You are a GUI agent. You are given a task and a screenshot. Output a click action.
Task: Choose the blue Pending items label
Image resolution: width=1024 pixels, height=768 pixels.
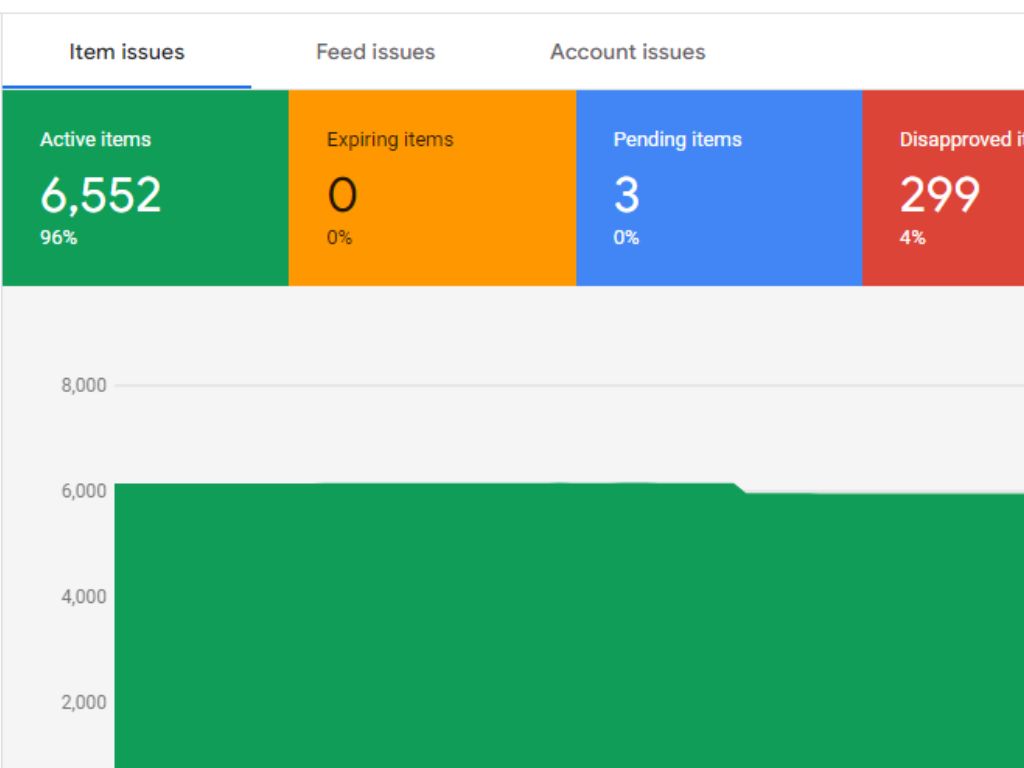point(677,140)
